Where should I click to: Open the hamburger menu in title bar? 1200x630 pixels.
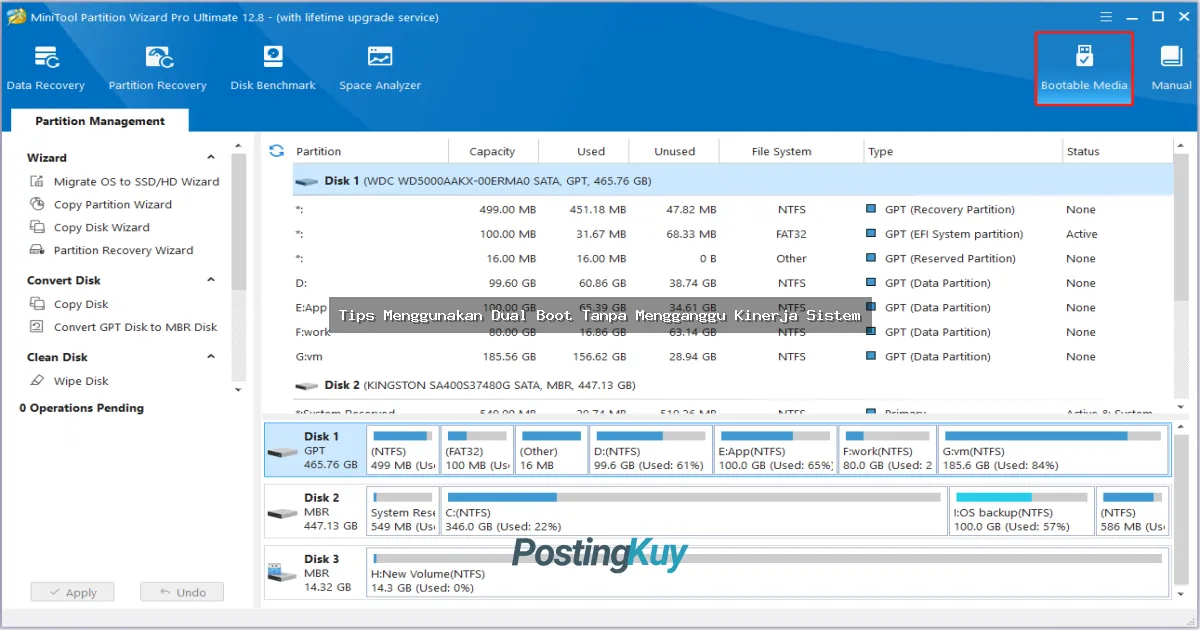click(x=1106, y=17)
